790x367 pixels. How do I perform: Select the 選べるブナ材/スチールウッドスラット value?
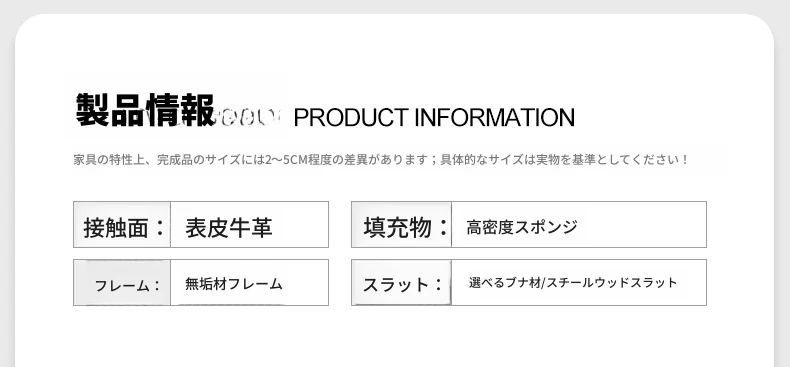(573, 283)
